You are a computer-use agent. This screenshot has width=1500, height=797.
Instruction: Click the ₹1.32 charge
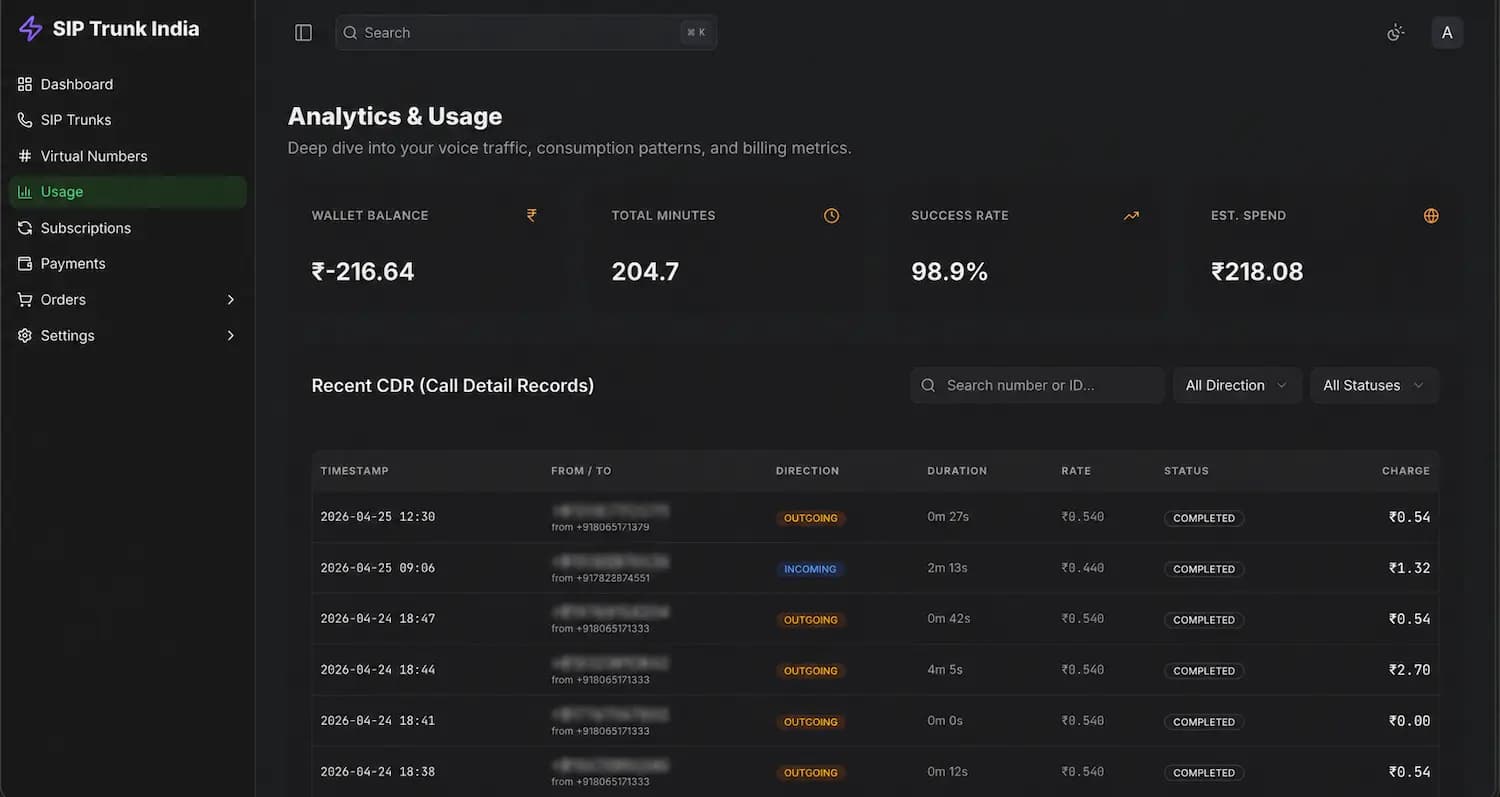tap(1409, 568)
